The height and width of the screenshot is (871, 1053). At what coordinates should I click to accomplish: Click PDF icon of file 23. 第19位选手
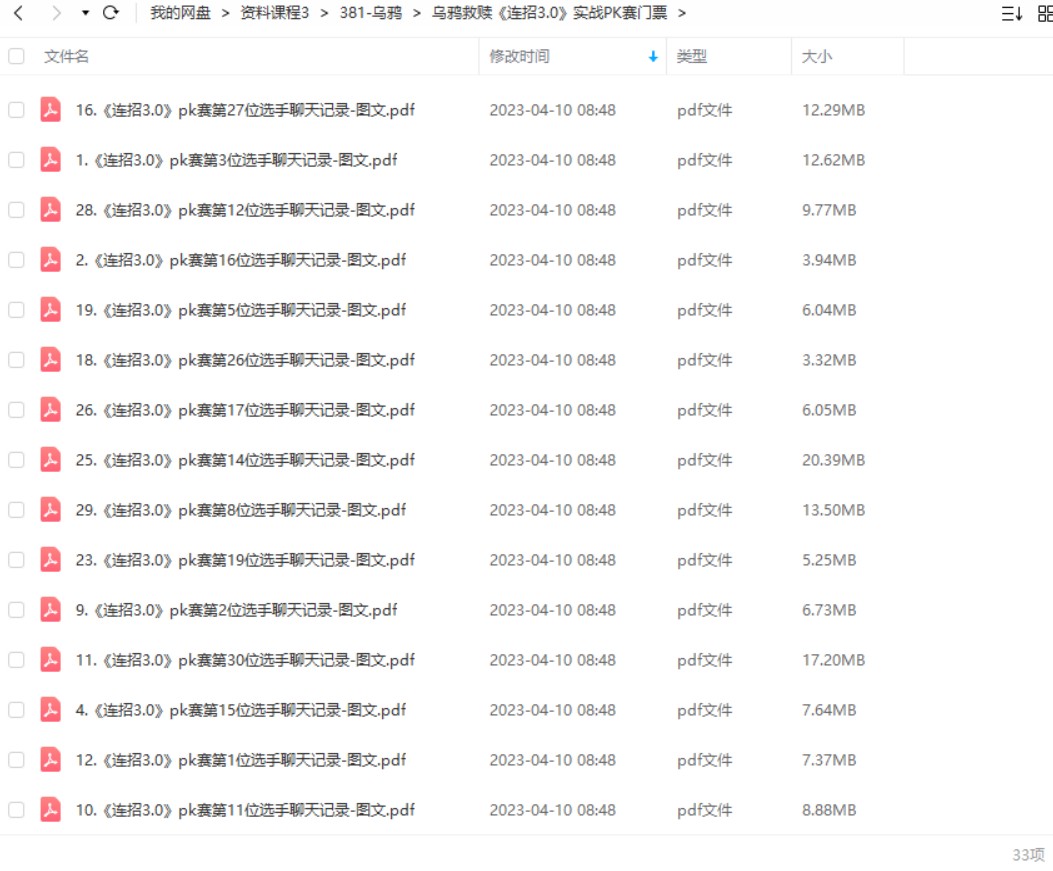tap(50, 560)
